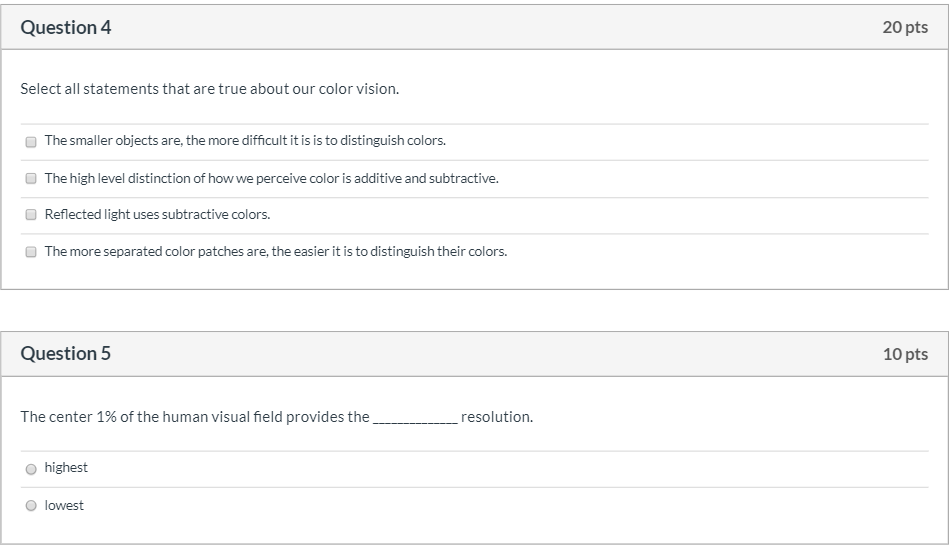Screen dimensions: 951x550
Task: Click the 10 pts label
Action: (x=905, y=354)
